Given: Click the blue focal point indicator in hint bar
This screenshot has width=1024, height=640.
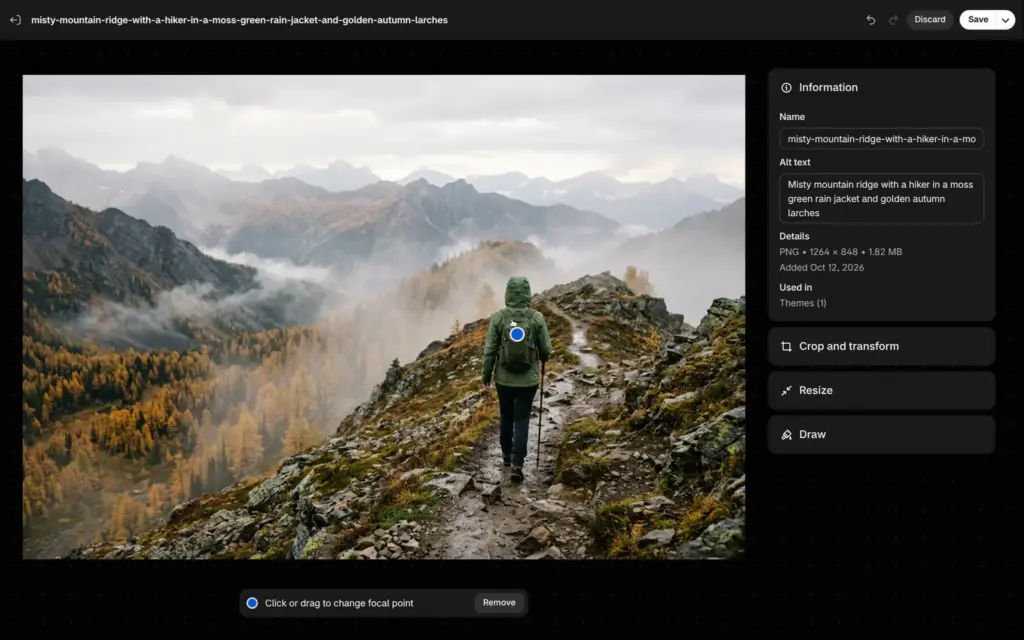Looking at the screenshot, I should 252,603.
